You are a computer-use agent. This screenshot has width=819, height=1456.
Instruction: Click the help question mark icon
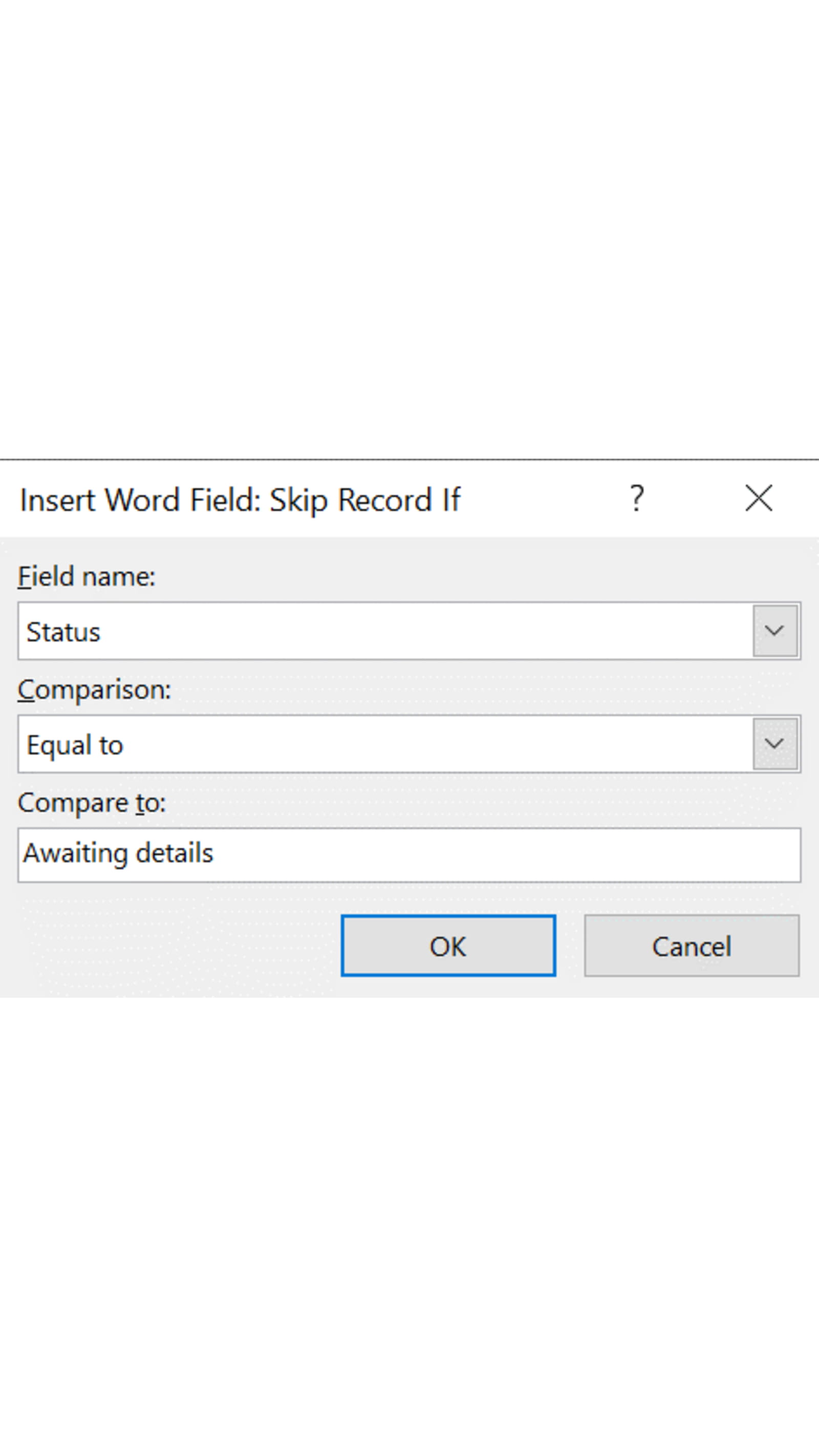(x=638, y=498)
